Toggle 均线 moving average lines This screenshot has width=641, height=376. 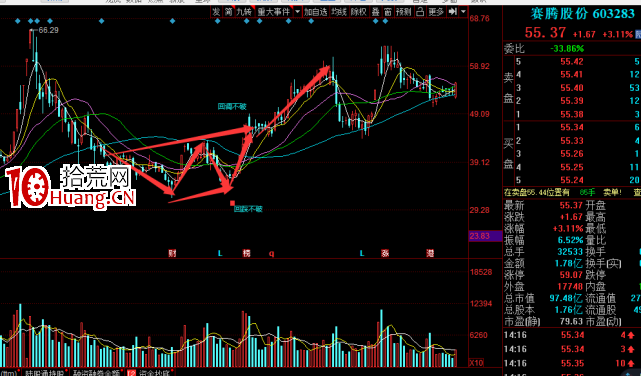tap(339, 12)
